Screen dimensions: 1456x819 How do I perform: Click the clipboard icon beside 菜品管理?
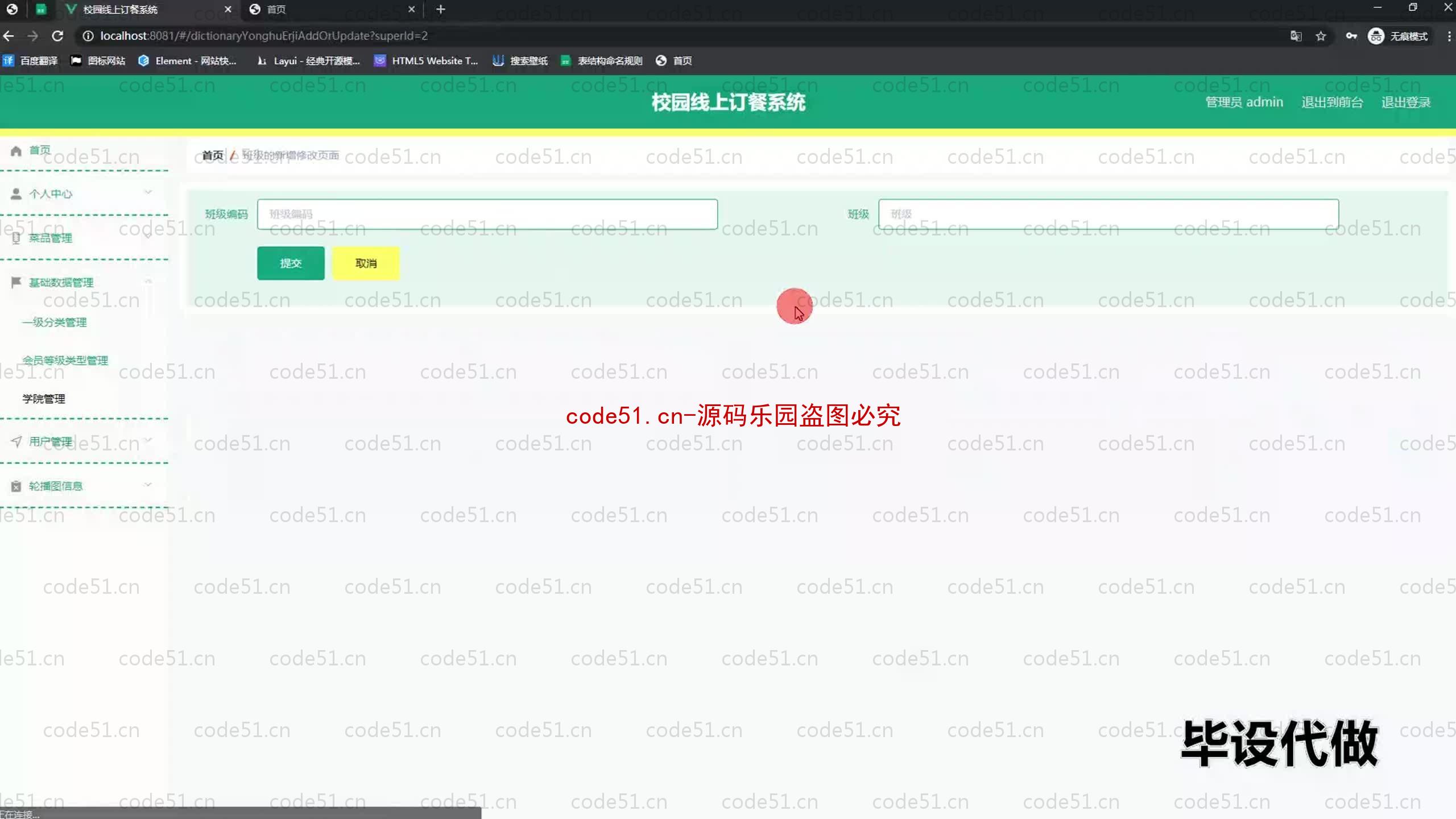click(x=16, y=238)
